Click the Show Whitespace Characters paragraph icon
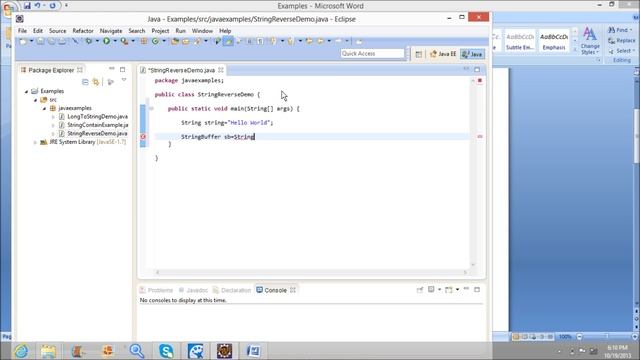640x360 pixels. [x=260, y=41]
